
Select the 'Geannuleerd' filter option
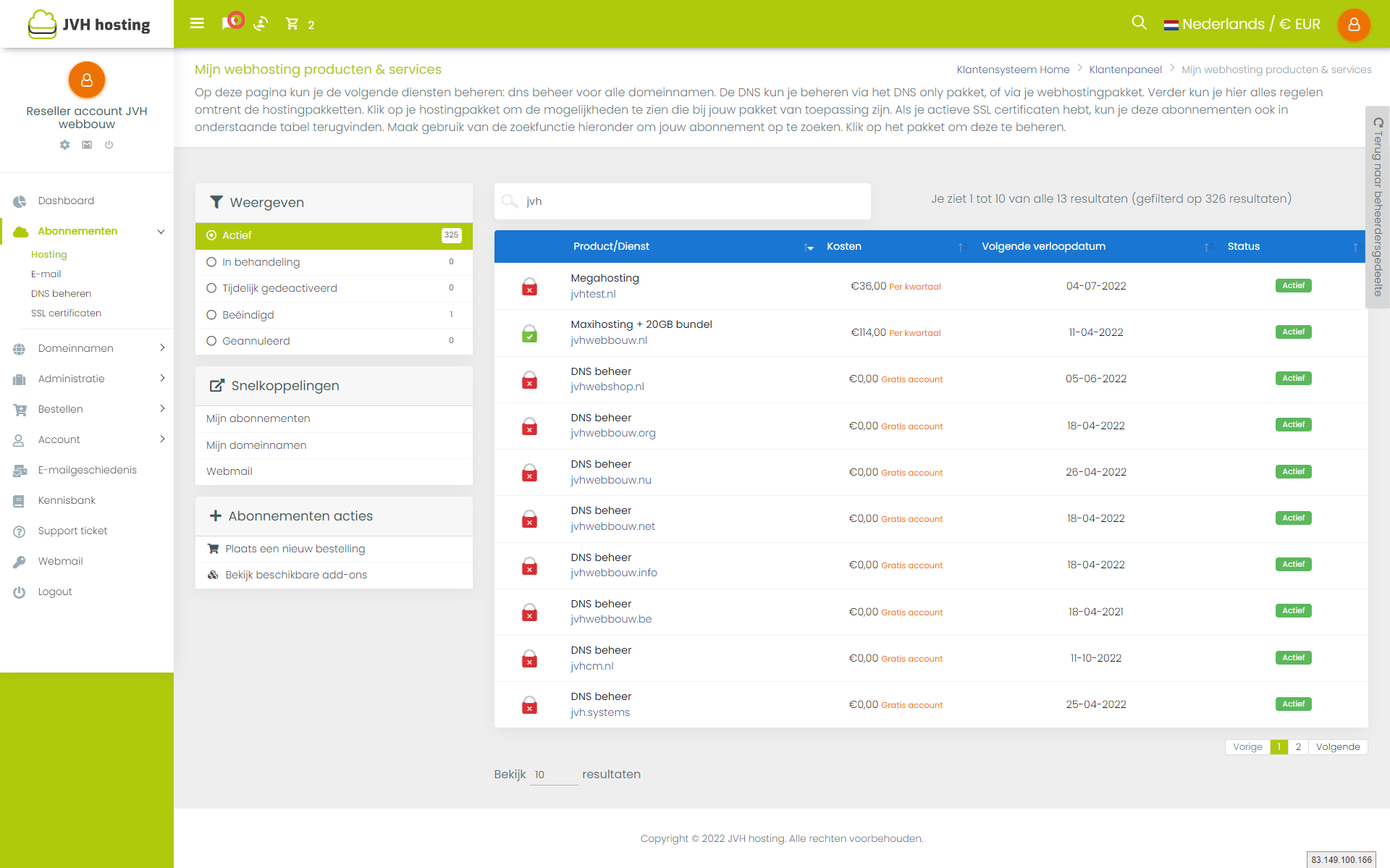point(256,341)
